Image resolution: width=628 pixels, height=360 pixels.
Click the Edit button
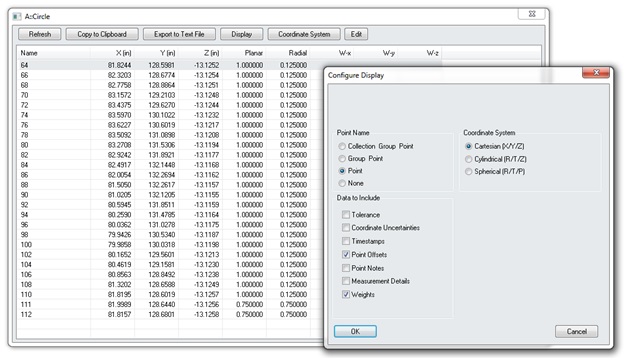coord(356,34)
